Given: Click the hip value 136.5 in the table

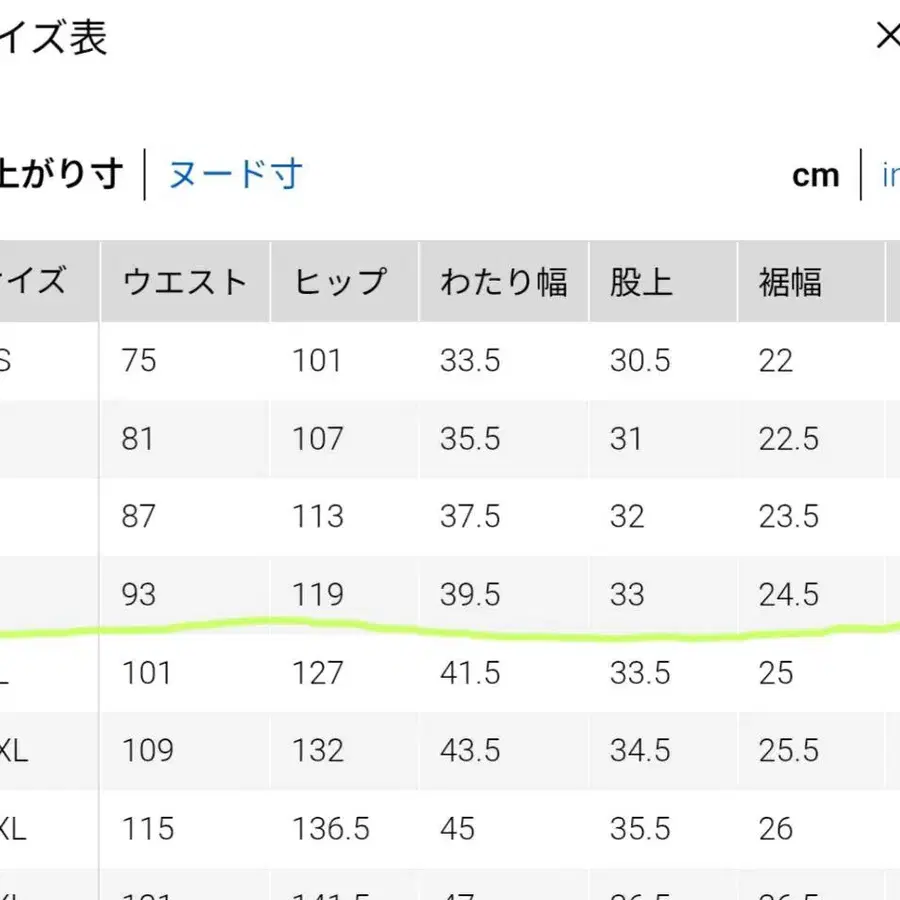Looking at the screenshot, I should coord(328,828).
